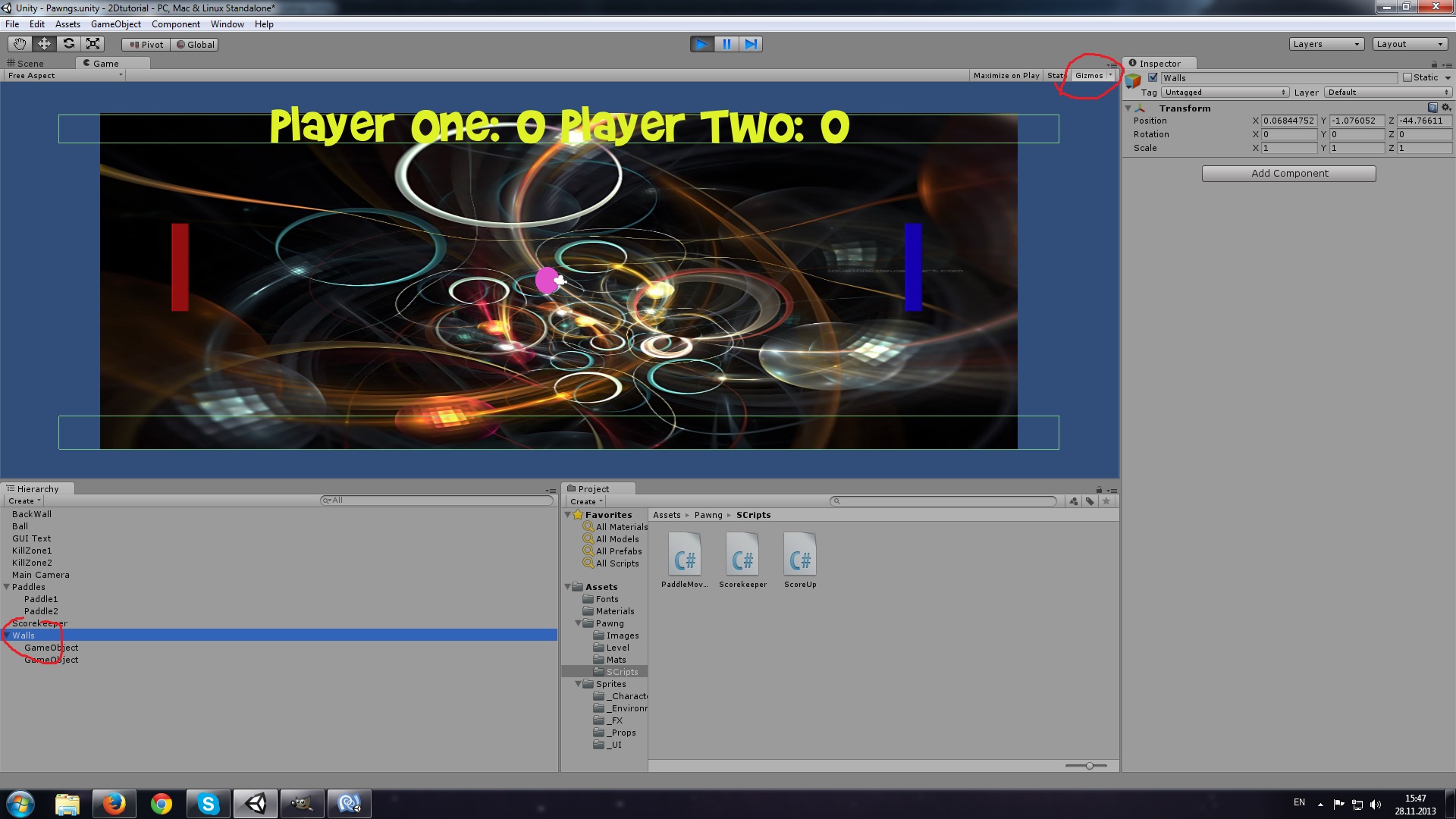Enable the Static checkbox

coord(1407,77)
